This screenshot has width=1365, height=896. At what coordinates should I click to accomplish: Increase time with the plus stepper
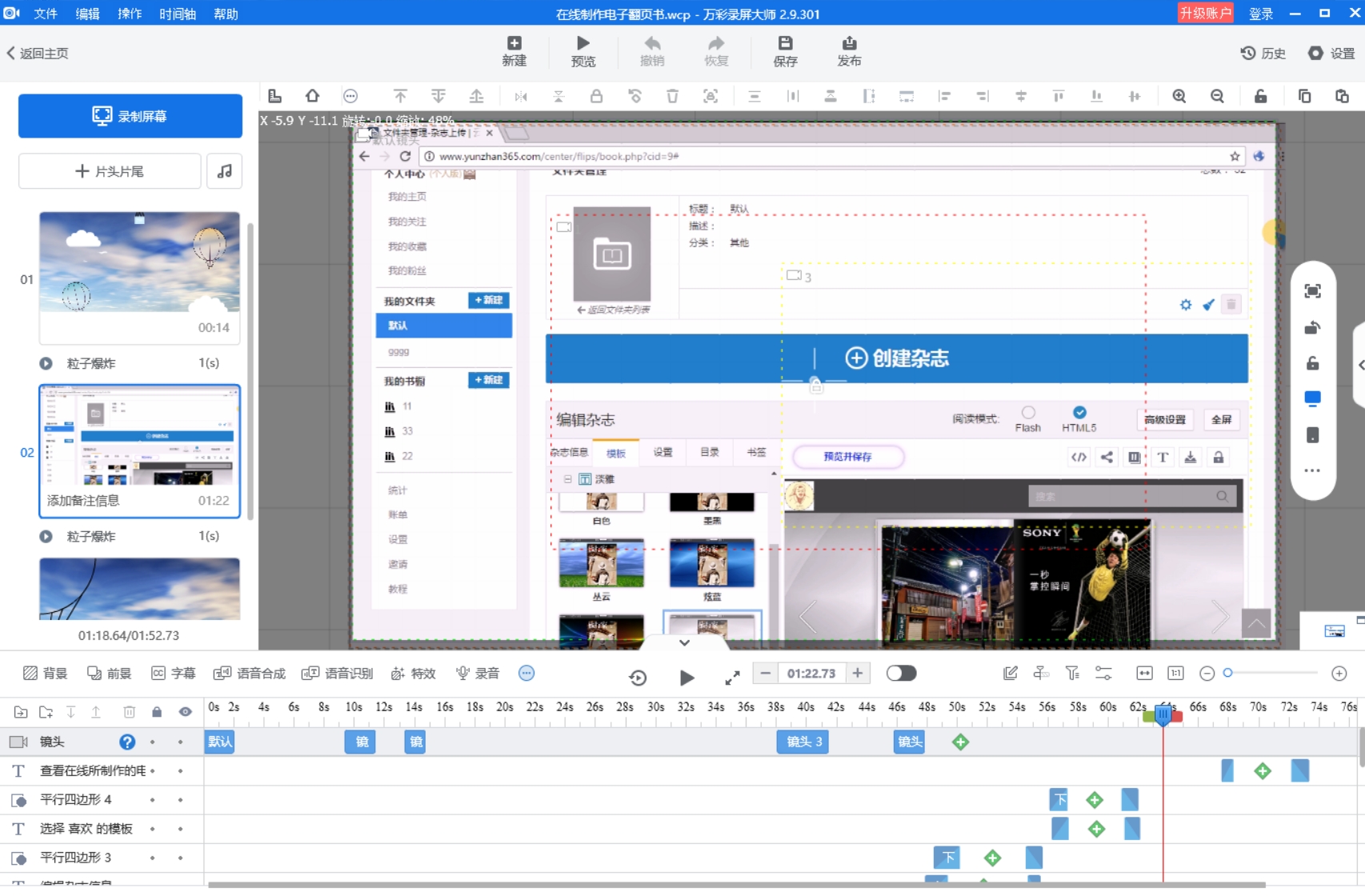[858, 674]
